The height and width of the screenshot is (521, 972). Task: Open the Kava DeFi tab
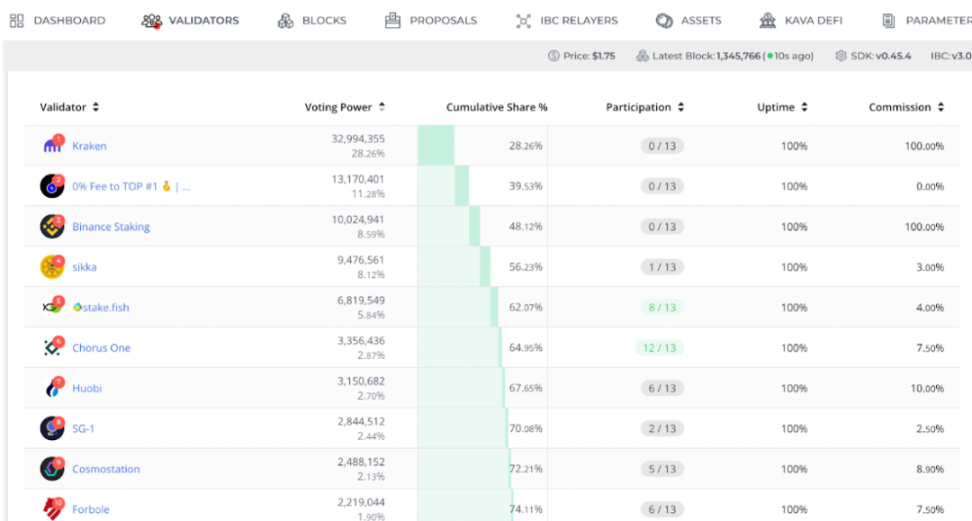[x=801, y=20]
